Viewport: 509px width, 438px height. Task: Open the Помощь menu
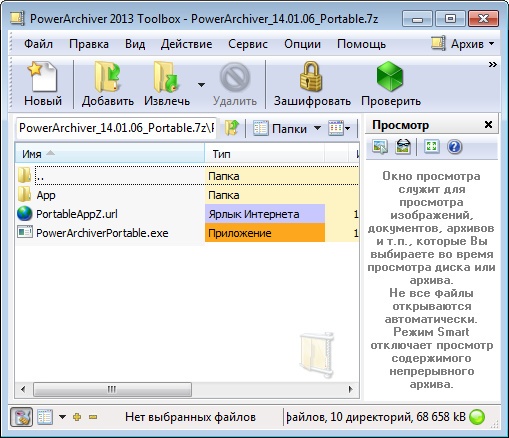(x=361, y=44)
